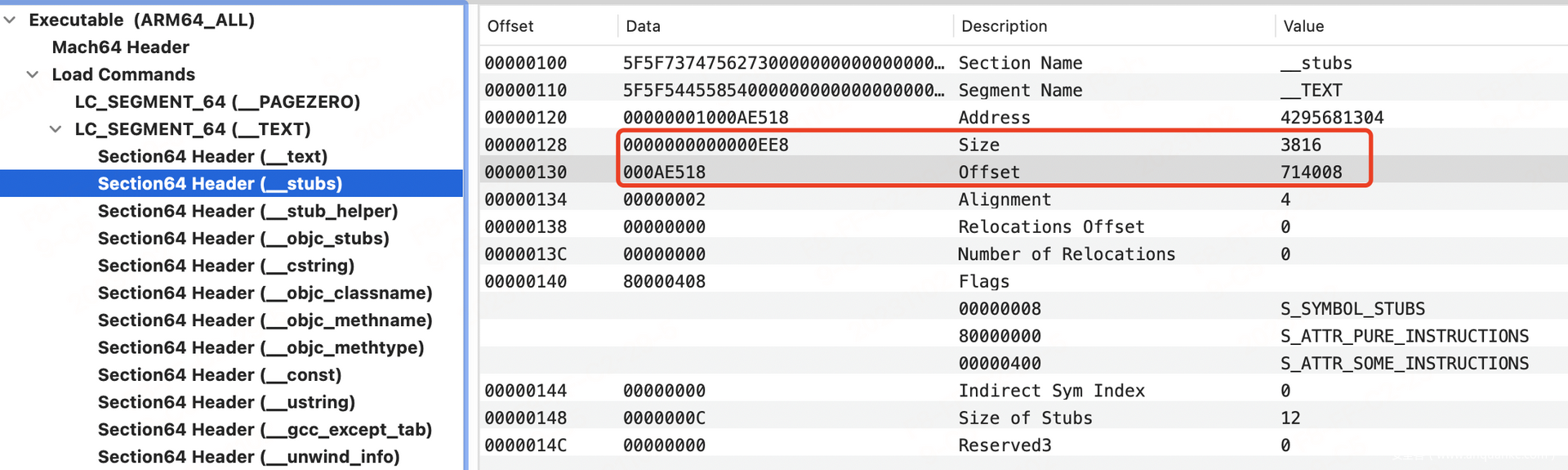The height and width of the screenshot is (470, 1568).
Task: Collapse the LC_SEGMENT_64 (__TEXT) chevron
Action: pyautogui.click(x=56, y=129)
